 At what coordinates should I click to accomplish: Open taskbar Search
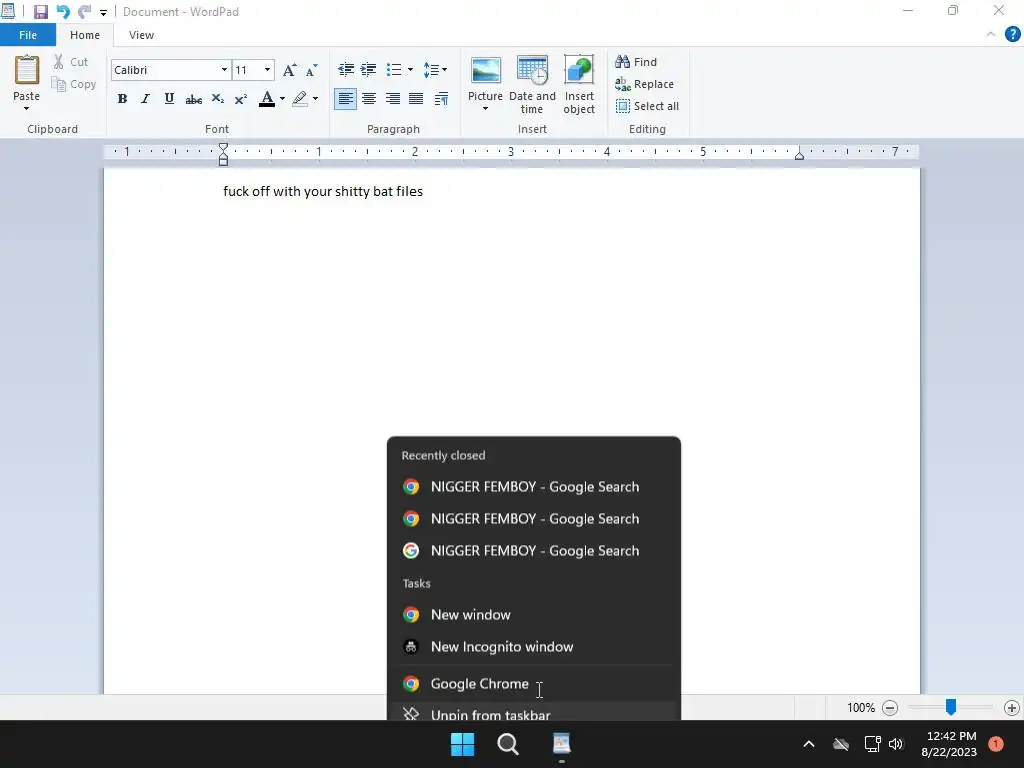tap(508, 744)
